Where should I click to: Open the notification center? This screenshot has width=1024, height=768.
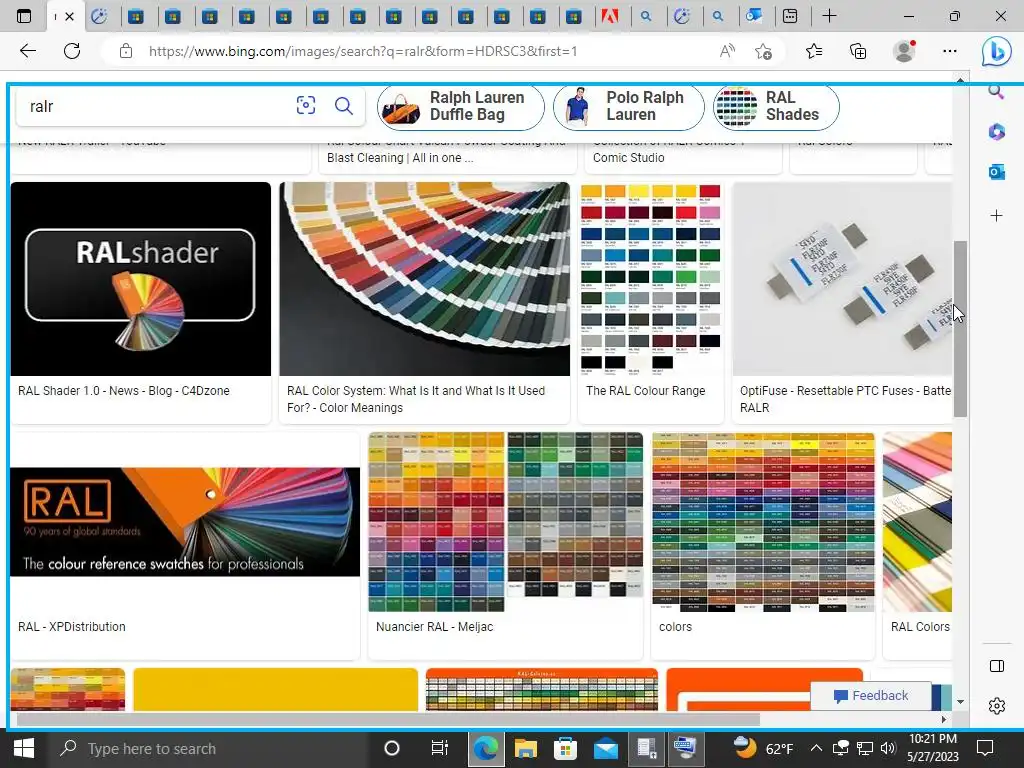coord(985,748)
